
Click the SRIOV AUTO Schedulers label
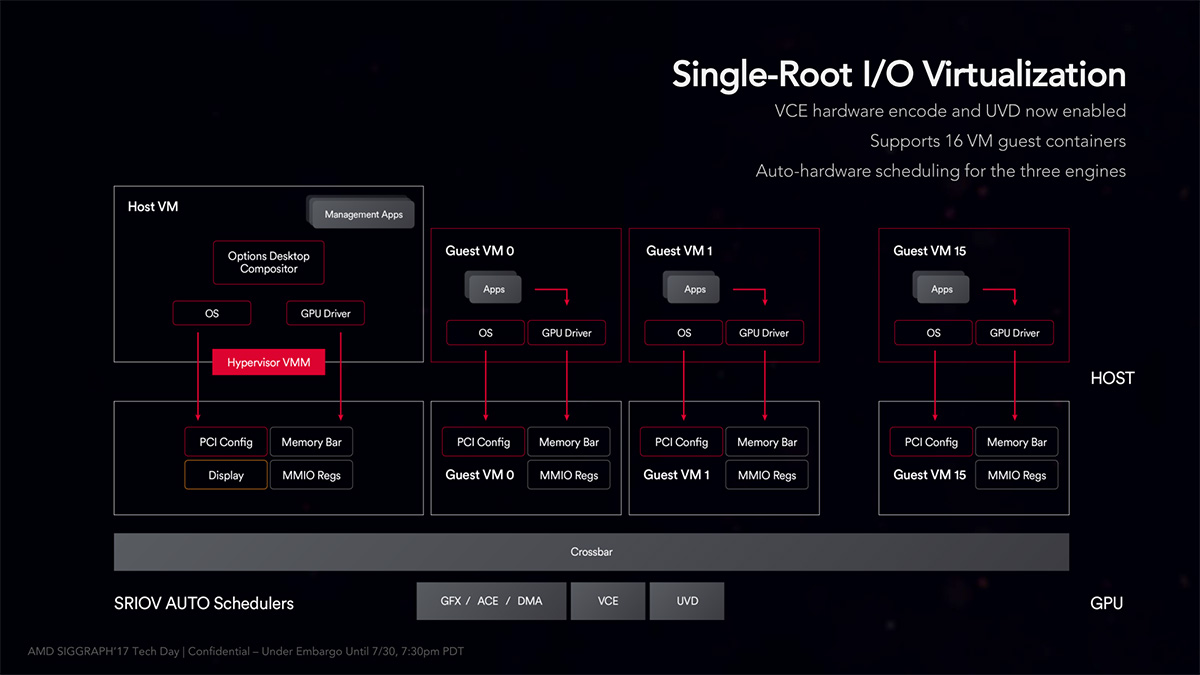tap(204, 603)
